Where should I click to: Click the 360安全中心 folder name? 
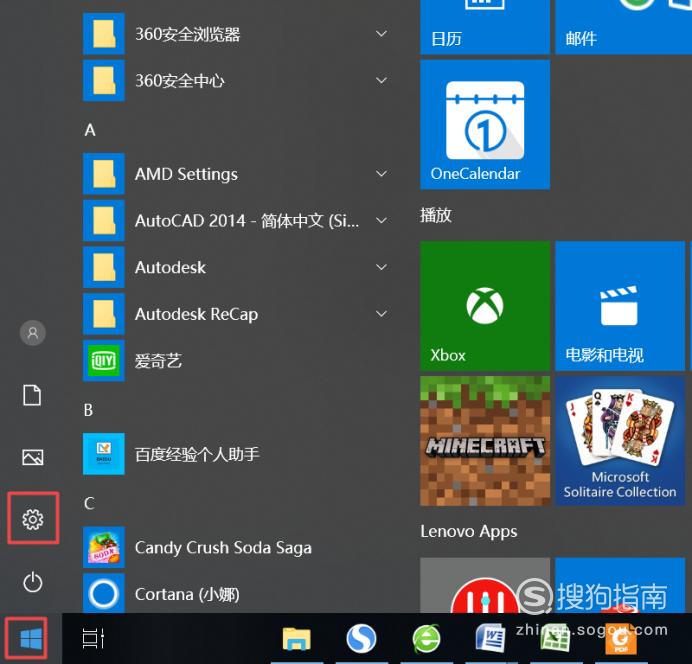(x=180, y=81)
